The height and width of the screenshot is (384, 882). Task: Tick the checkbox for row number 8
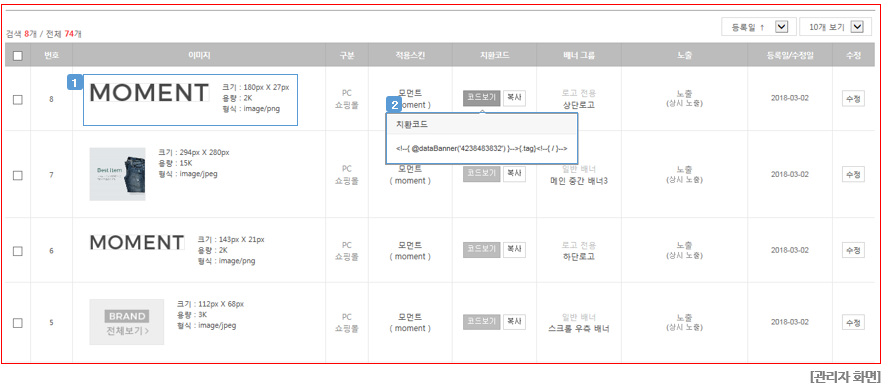tap(17, 100)
